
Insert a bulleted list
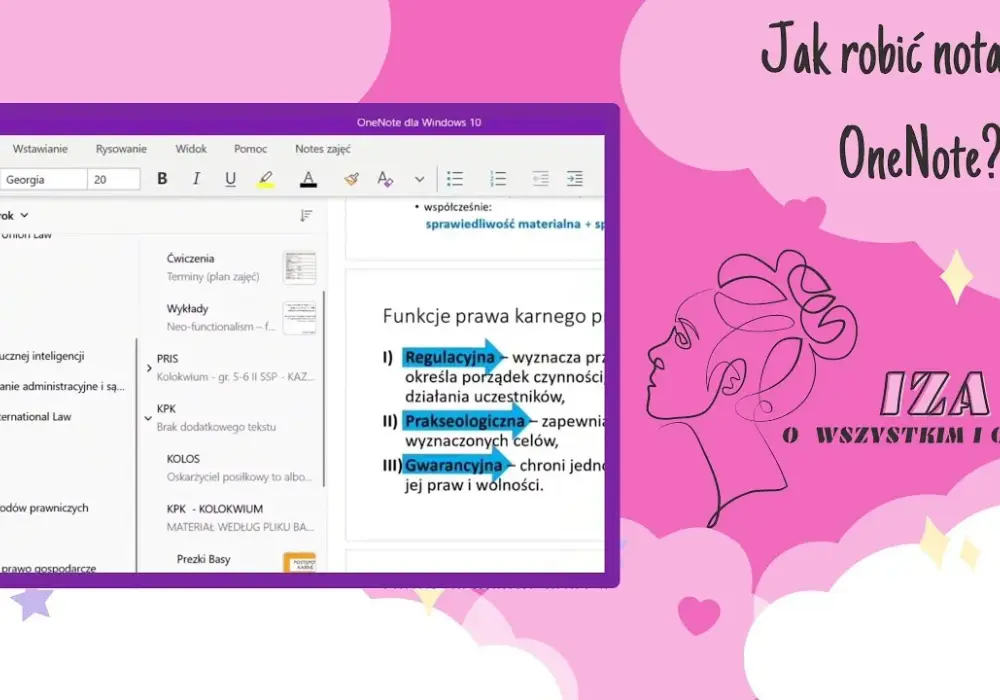455,179
